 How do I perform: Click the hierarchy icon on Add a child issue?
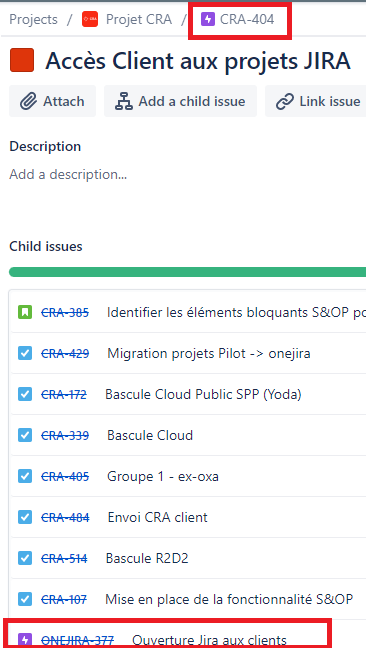pyautogui.click(x=124, y=101)
